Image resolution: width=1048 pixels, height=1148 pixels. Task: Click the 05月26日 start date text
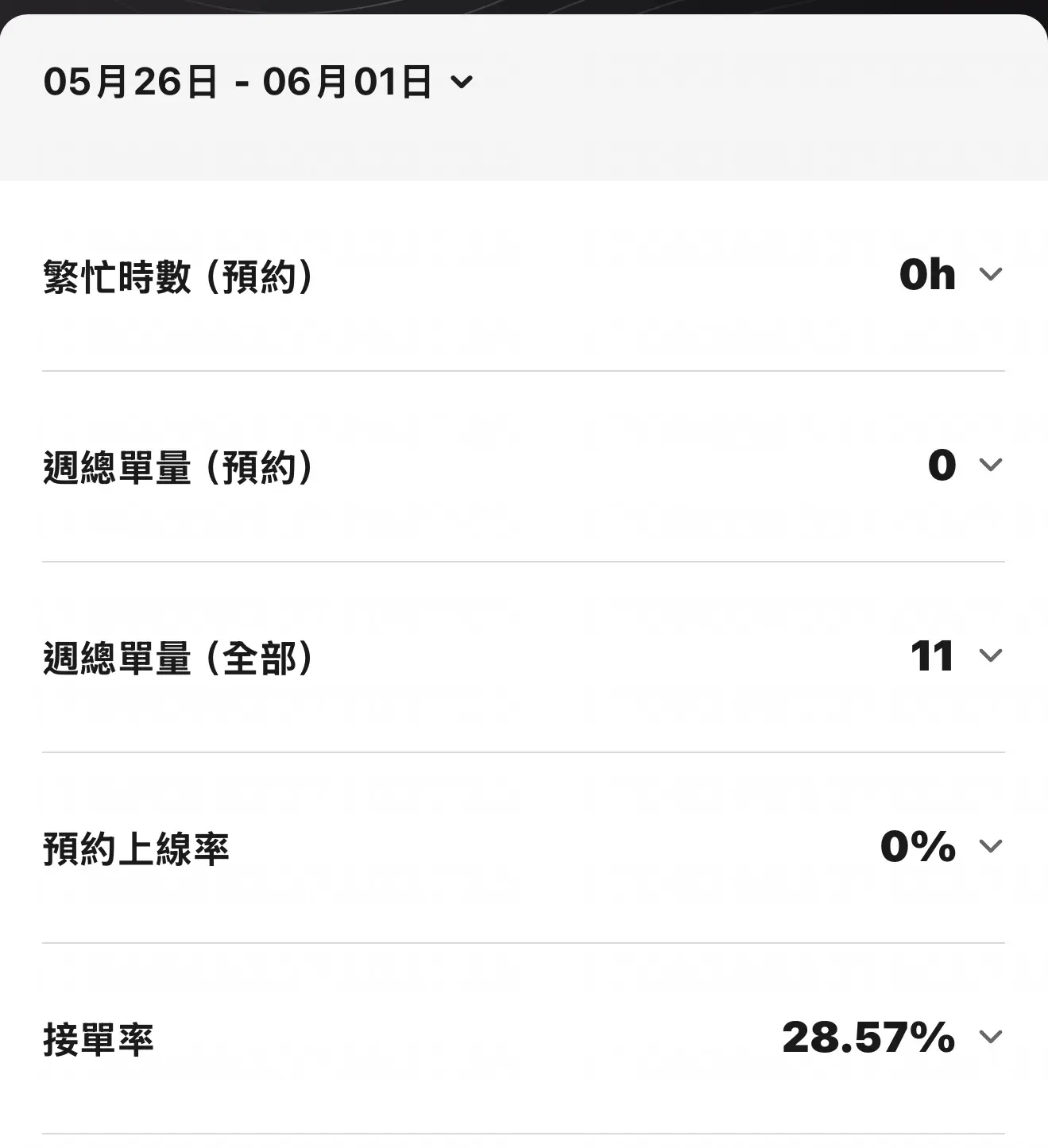pos(130,82)
